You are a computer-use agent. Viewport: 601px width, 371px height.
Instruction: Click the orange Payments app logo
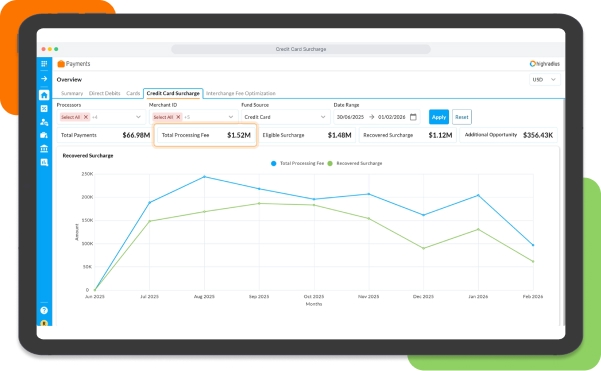(x=61, y=64)
